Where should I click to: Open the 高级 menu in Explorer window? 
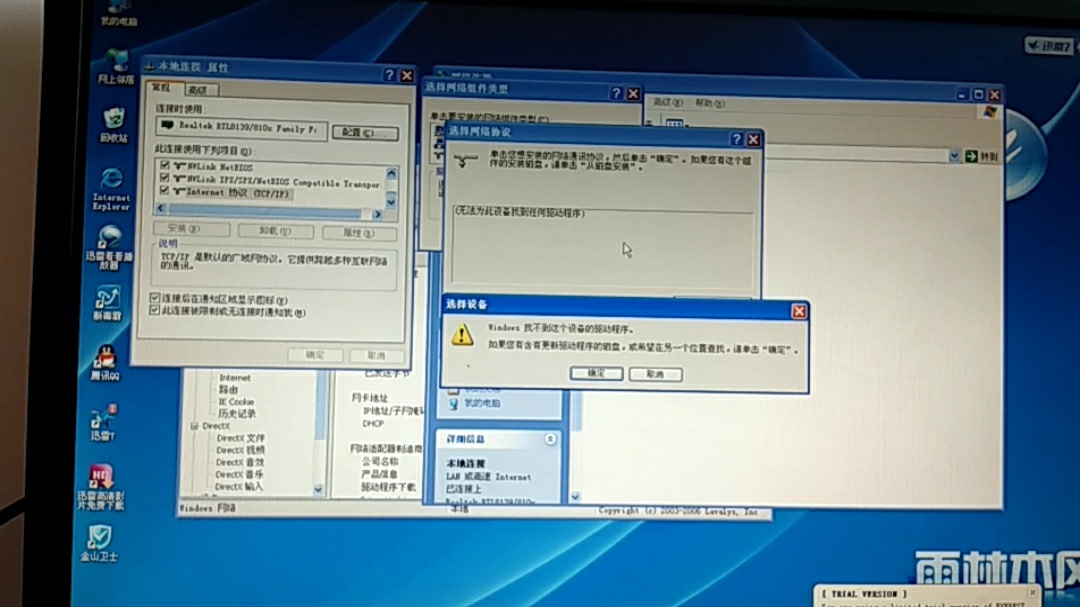coord(667,102)
